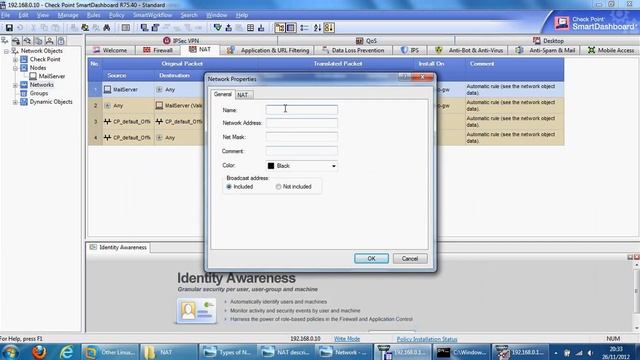Open the Data Loss Prevention tab
The image size is (640, 360).
pos(353,50)
